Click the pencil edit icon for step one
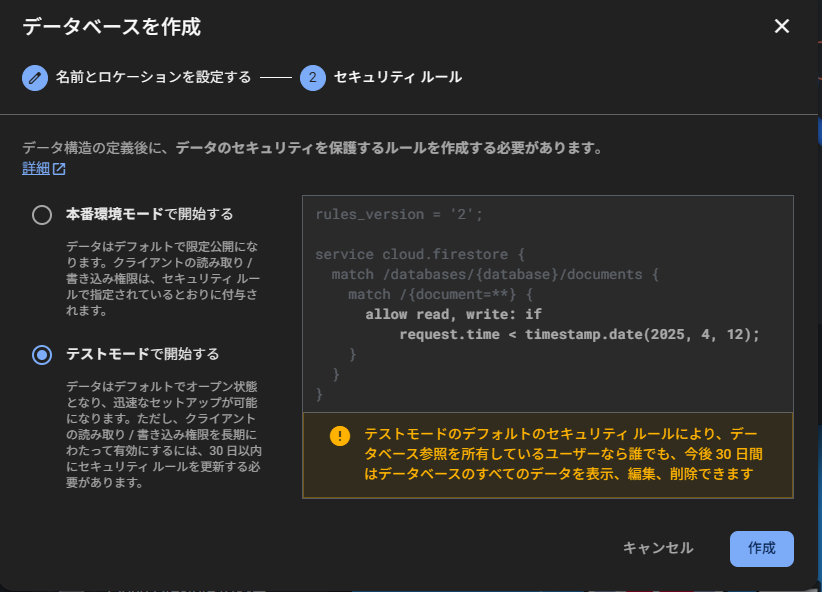 [35, 78]
